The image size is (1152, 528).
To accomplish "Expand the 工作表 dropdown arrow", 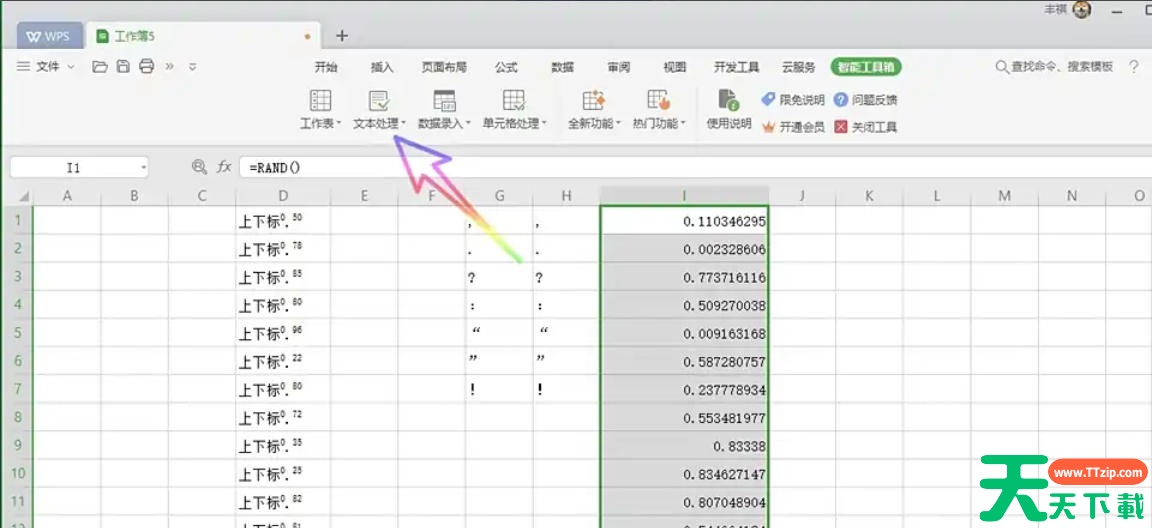I will point(339,124).
